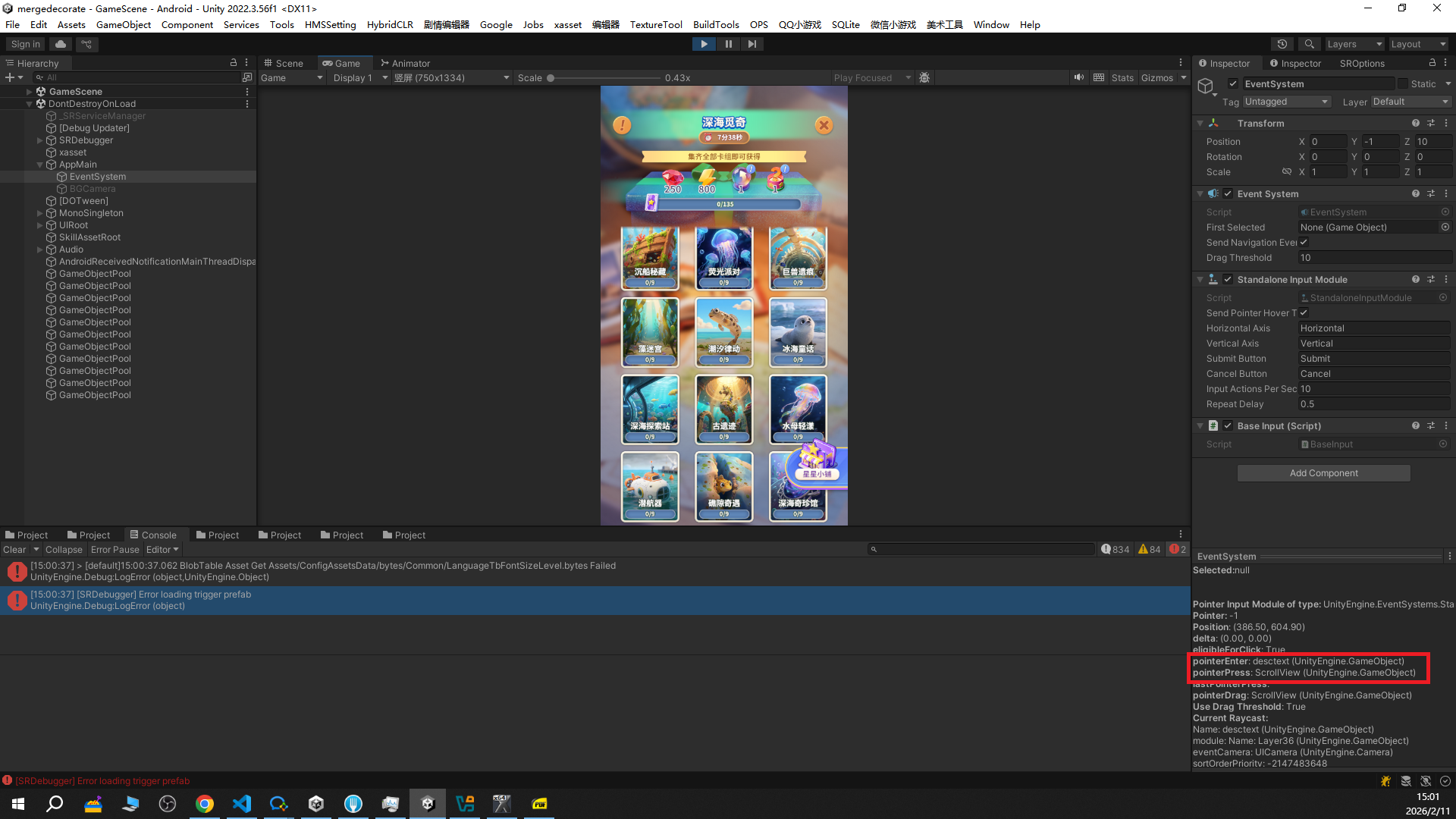
Task: Click the bug debug icon in Game view
Action: (x=924, y=77)
